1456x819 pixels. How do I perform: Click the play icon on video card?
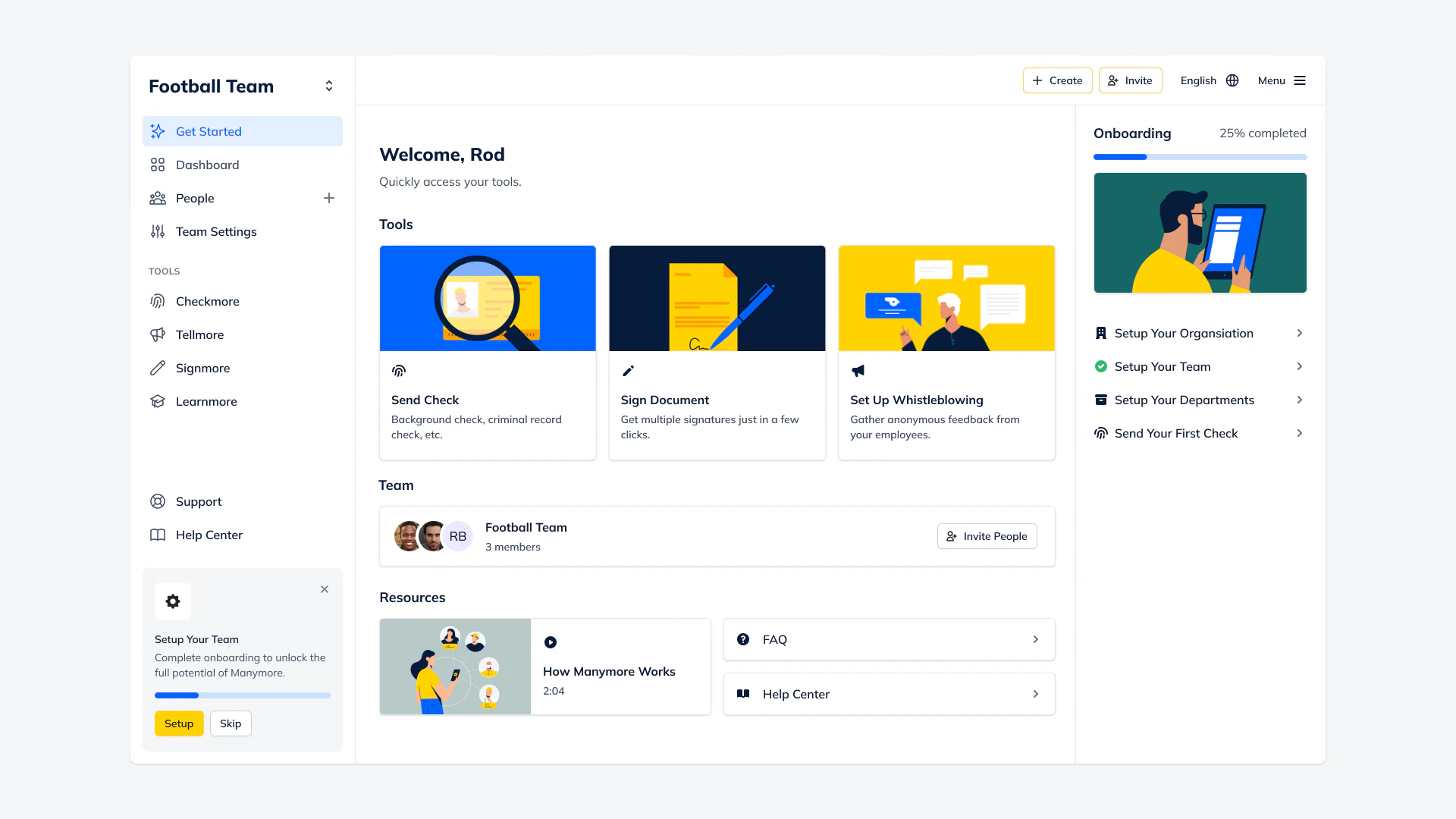coord(551,642)
